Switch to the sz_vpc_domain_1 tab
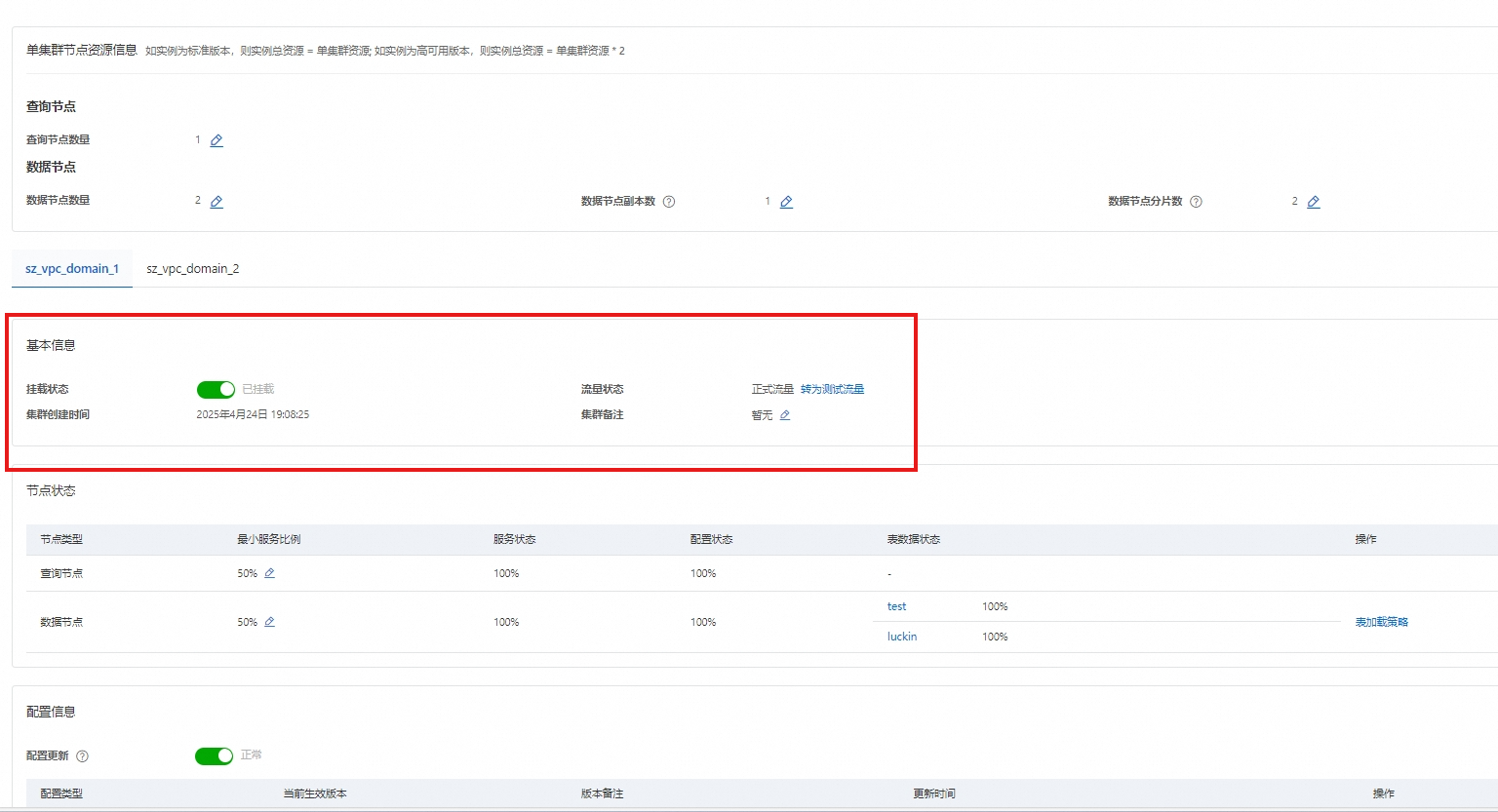Viewport: 1498px width, 812px height. [x=72, y=269]
